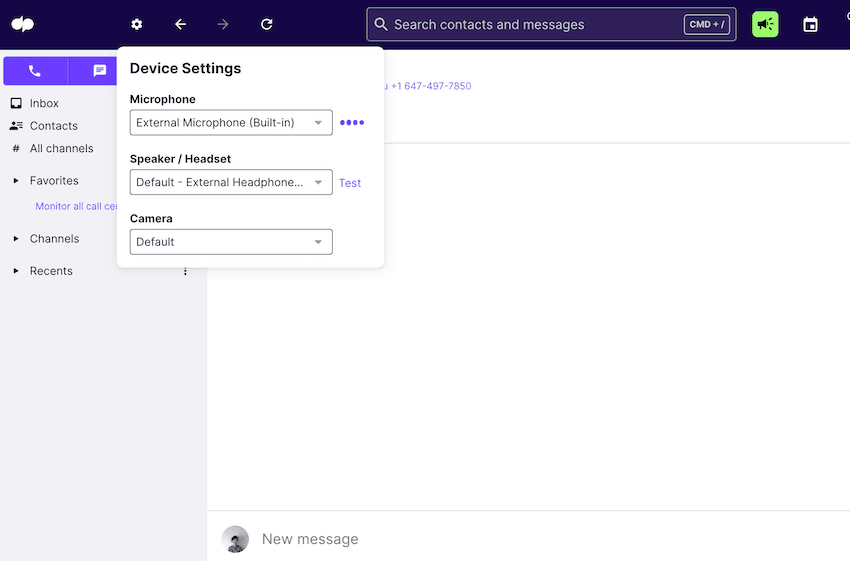Open Inbox in the sidebar

[x=44, y=103]
